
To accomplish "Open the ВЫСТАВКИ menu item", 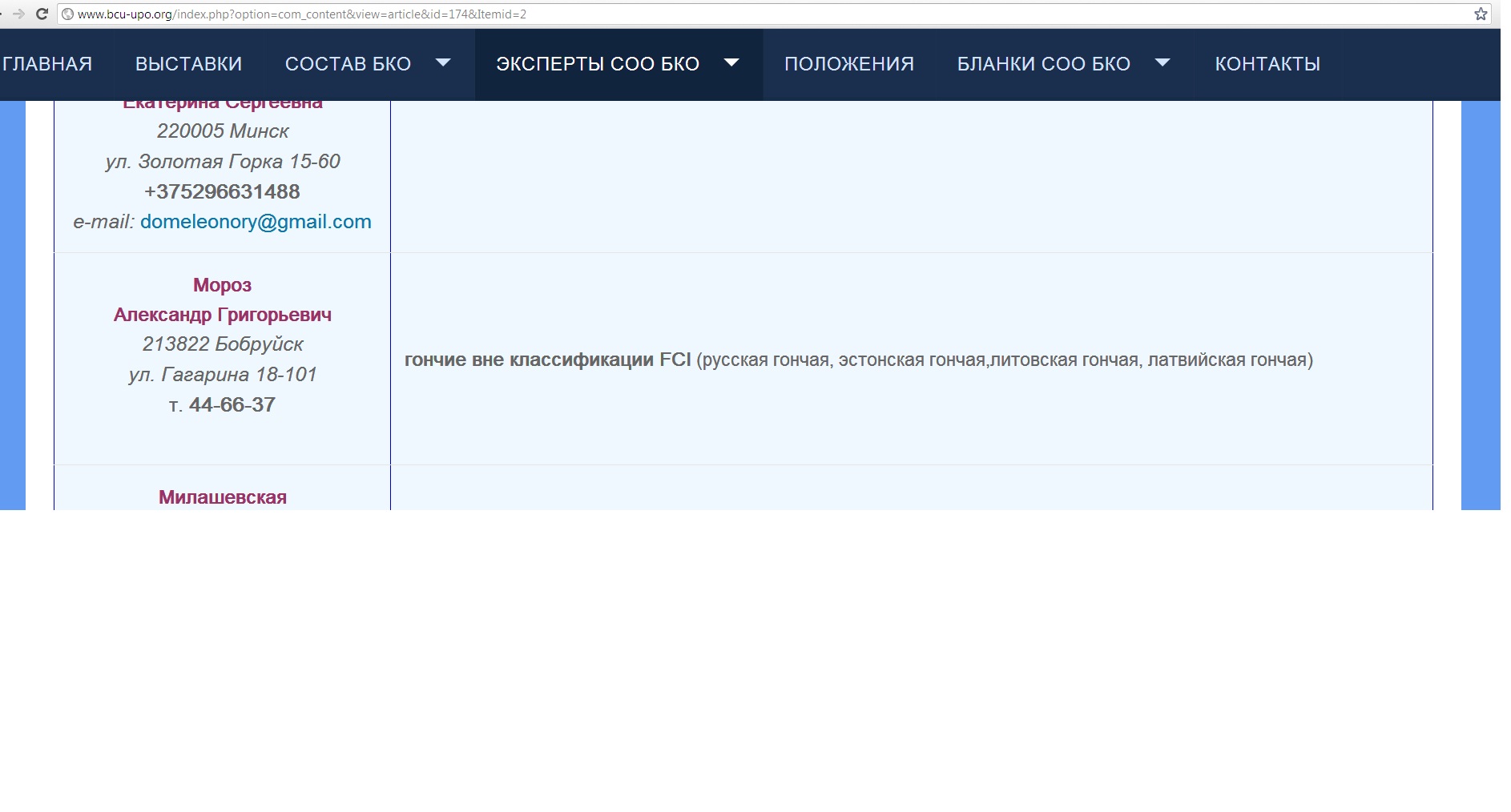I will coord(188,64).
